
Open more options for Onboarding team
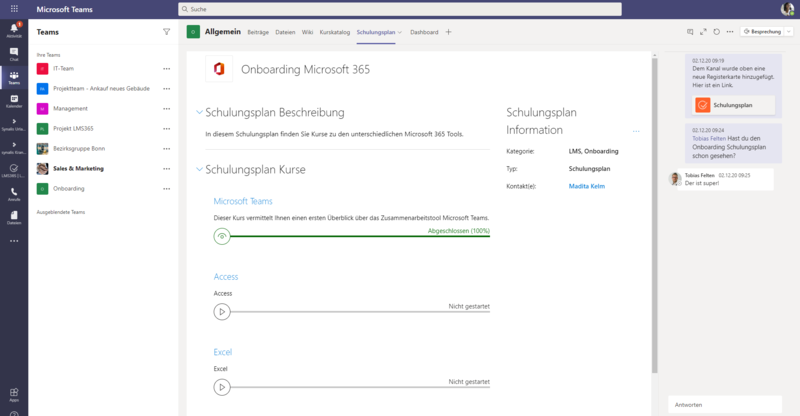[166, 188]
